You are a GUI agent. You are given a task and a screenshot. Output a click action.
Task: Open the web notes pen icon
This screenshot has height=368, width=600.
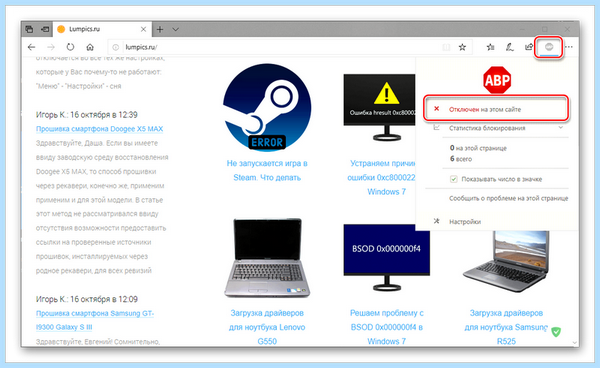point(509,47)
